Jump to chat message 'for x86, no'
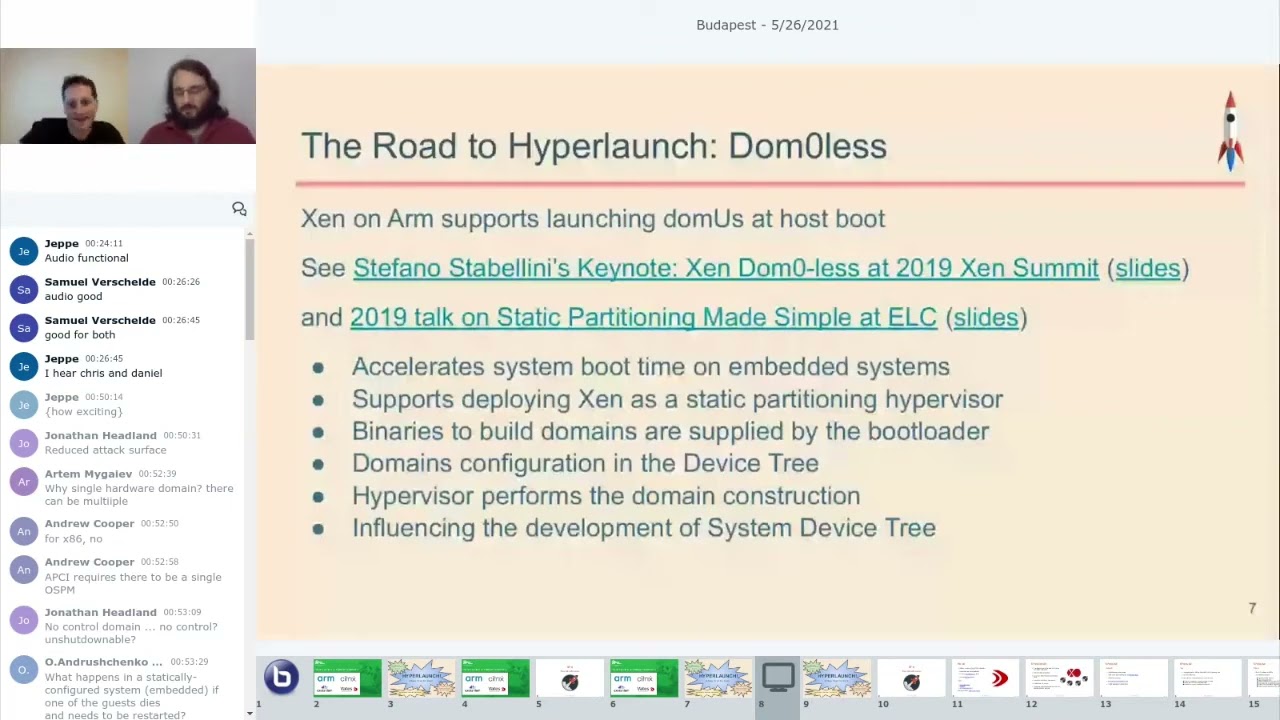Image resolution: width=1280 pixels, height=720 pixels. (74, 538)
